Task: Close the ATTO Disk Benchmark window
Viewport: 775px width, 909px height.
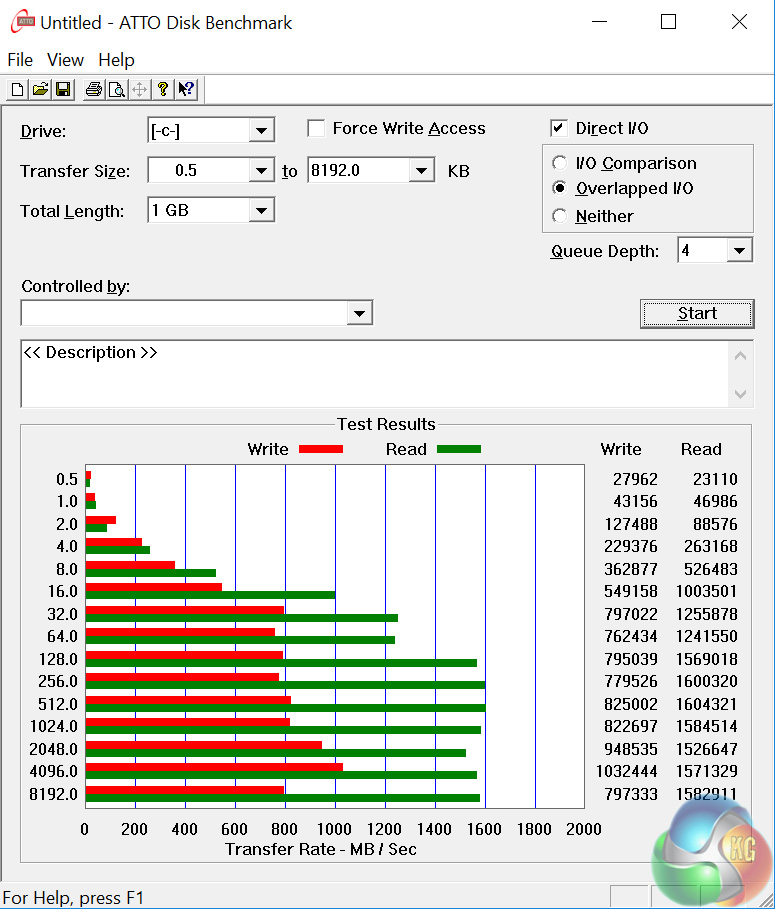Action: pos(739,22)
